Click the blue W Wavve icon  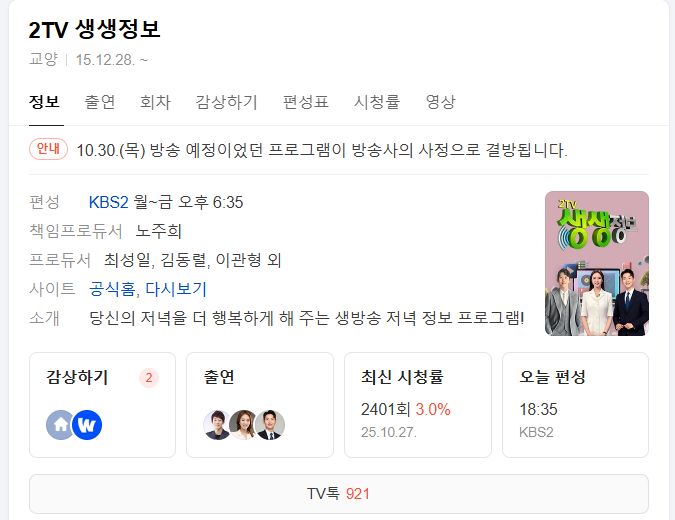87,425
